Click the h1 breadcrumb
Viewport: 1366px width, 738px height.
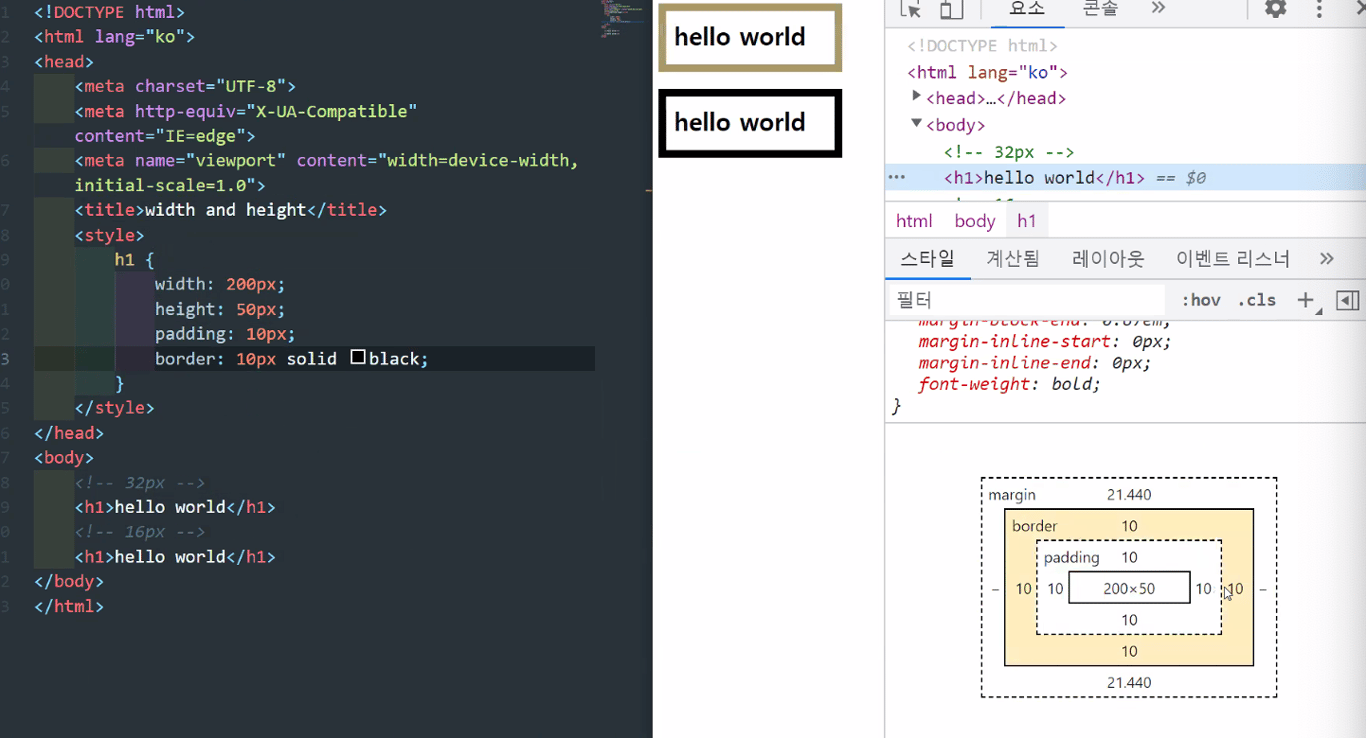click(1027, 221)
